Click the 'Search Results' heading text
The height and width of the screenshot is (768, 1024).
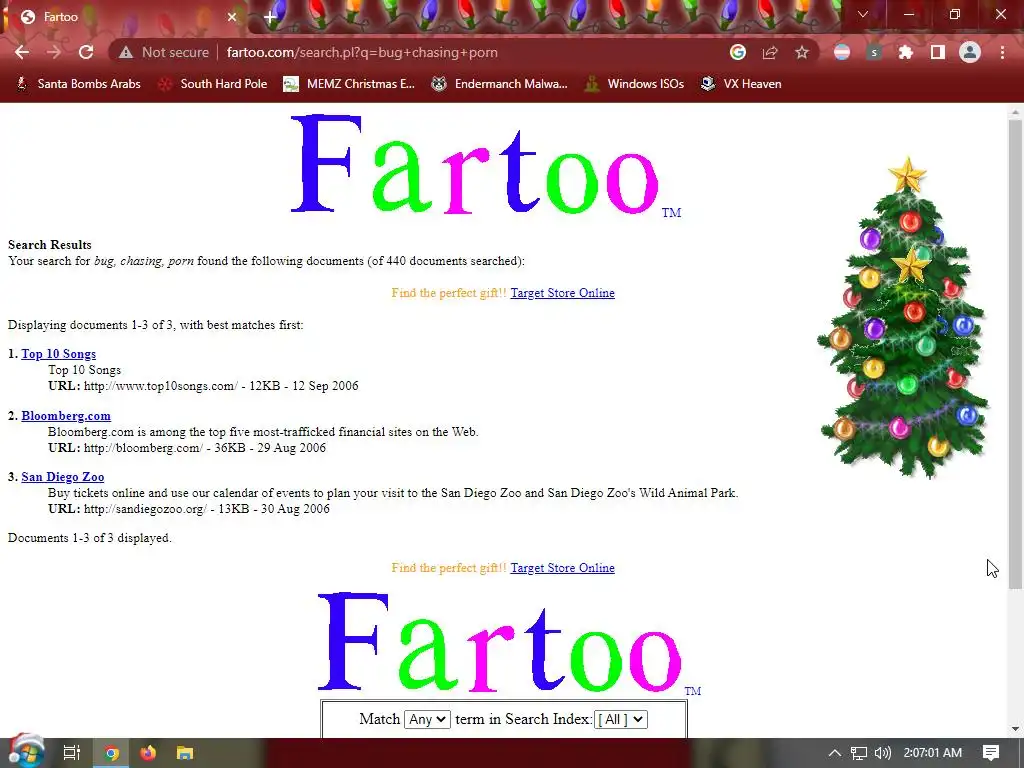coord(50,245)
